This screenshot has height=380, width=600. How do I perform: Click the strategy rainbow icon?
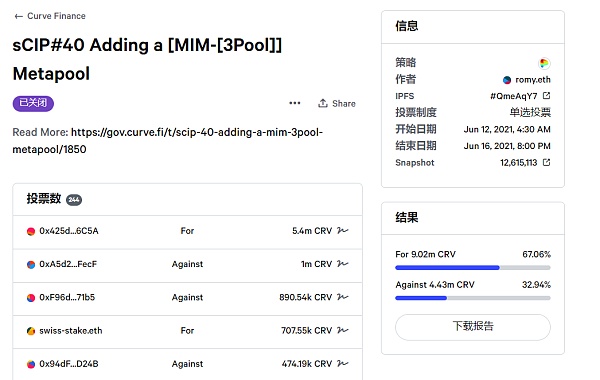coord(544,63)
